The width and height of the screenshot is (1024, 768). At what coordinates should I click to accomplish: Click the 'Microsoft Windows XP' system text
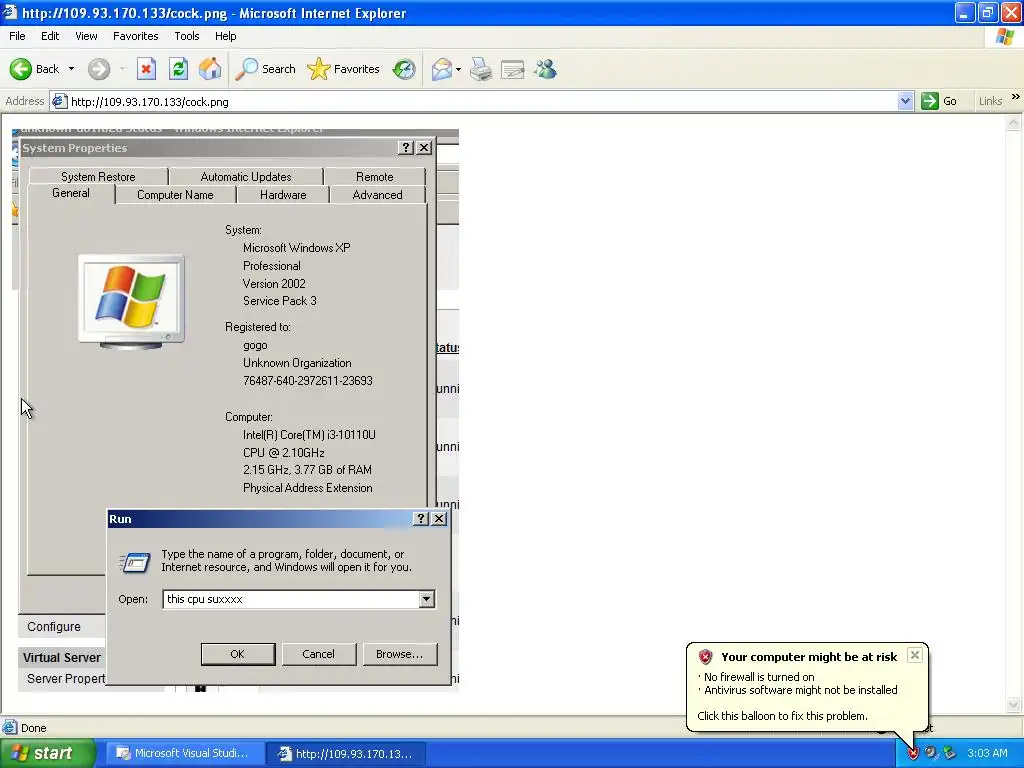pyautogui.click(x=296, y=248)
